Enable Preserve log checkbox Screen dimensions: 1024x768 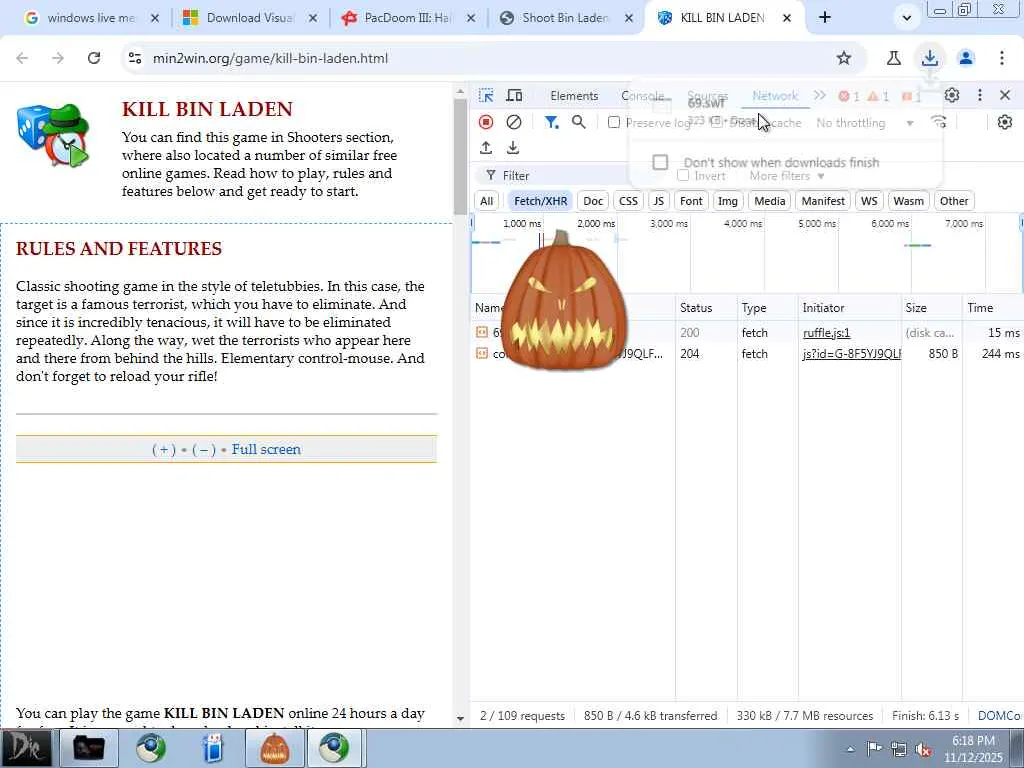tap(614, 122)
